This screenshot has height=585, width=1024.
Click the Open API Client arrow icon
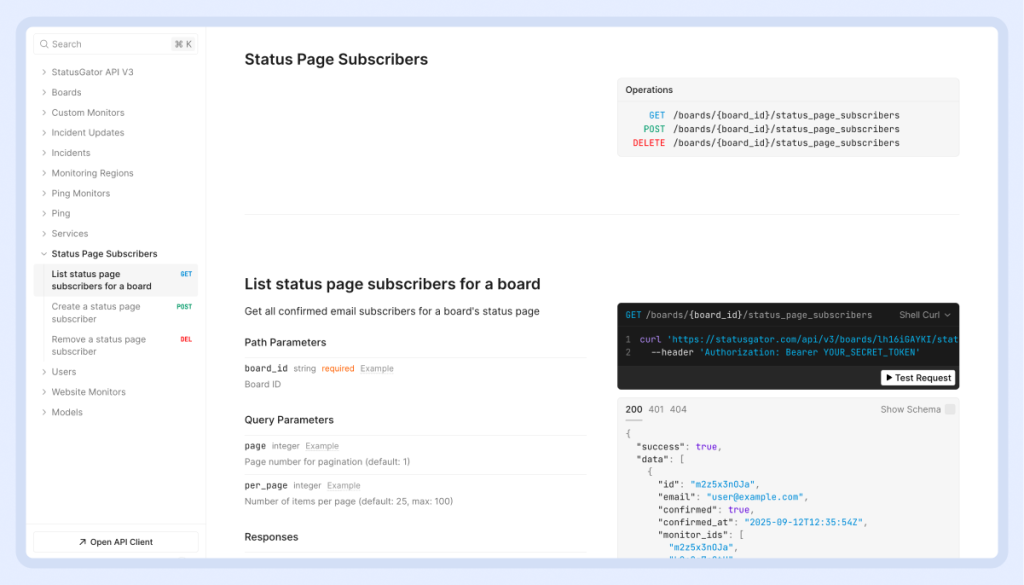(x=82, y=542)
